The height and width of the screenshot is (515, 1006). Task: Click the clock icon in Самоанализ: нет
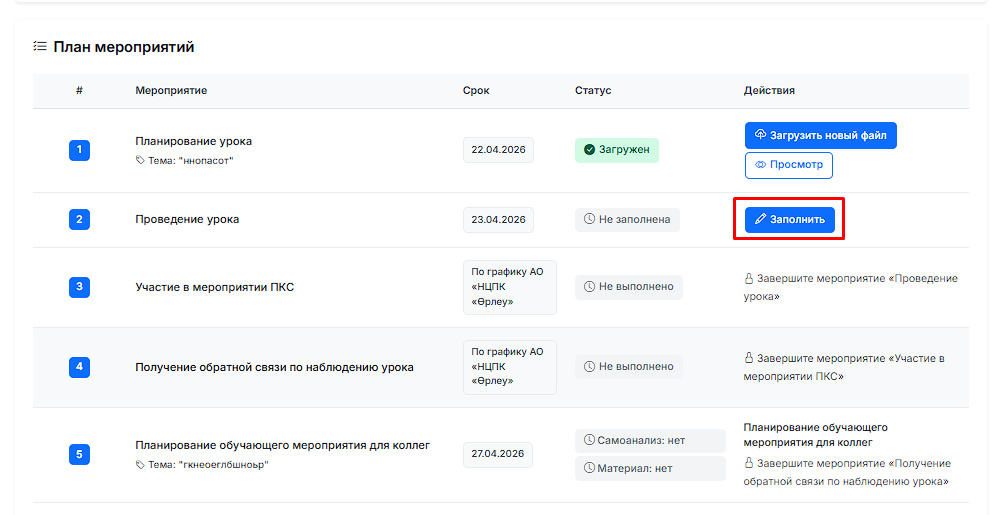point(589,440)
